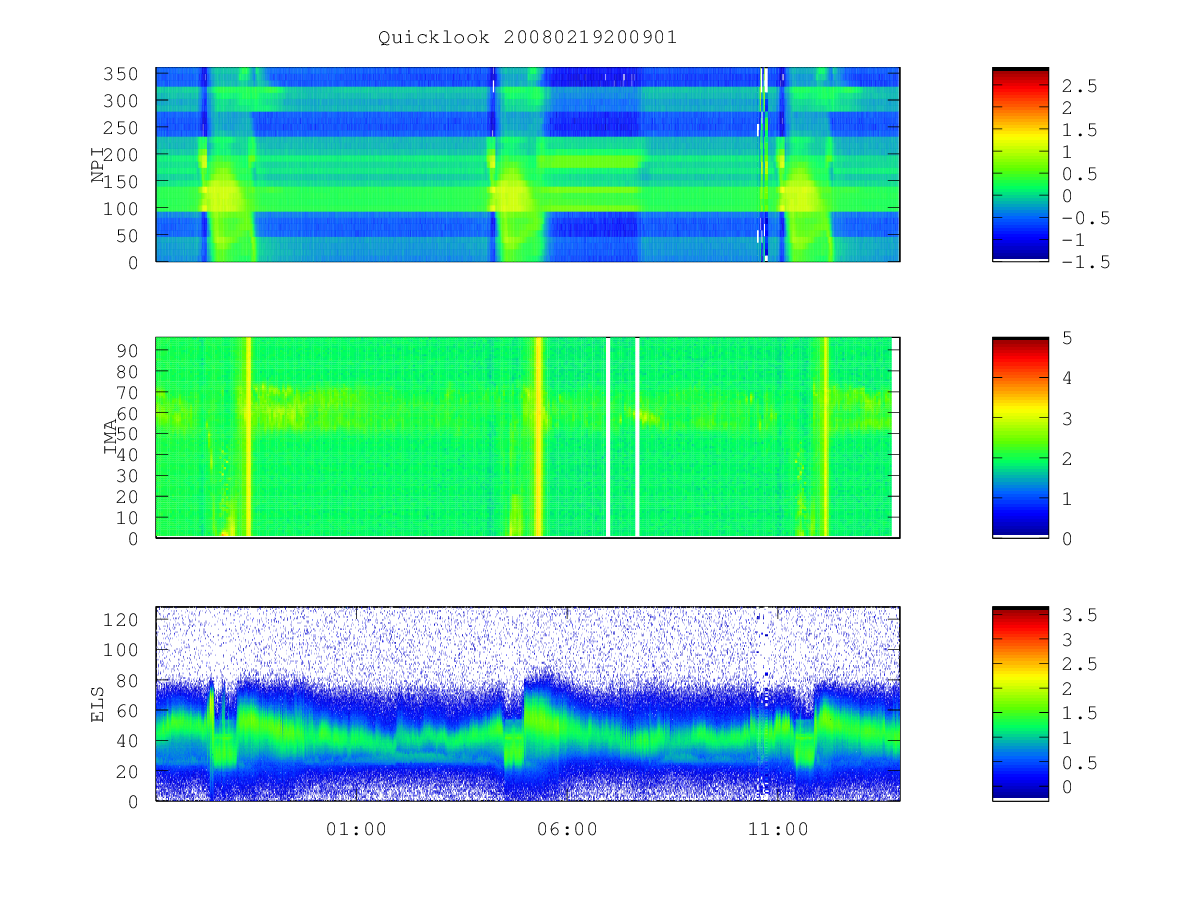Click 2.5 on ELS color scale
The height and width of the screenshot is (900, 1200).
(1079, 664)
